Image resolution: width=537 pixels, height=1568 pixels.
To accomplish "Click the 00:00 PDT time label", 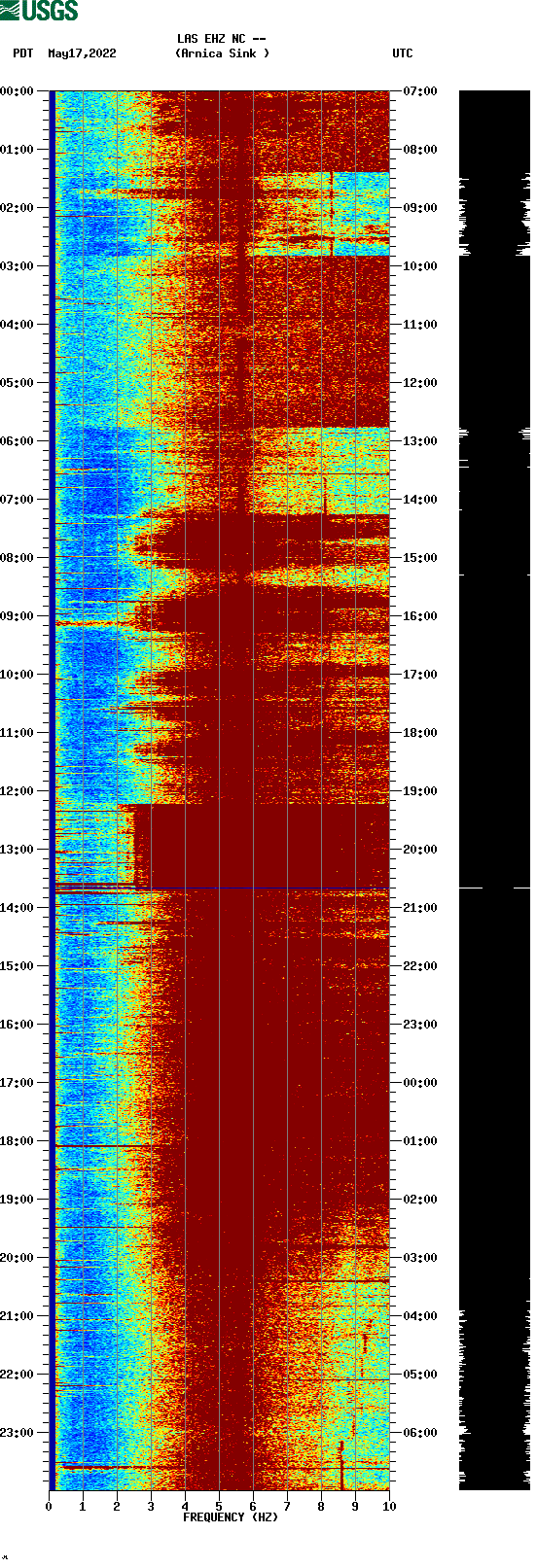I will pos(18,91).
